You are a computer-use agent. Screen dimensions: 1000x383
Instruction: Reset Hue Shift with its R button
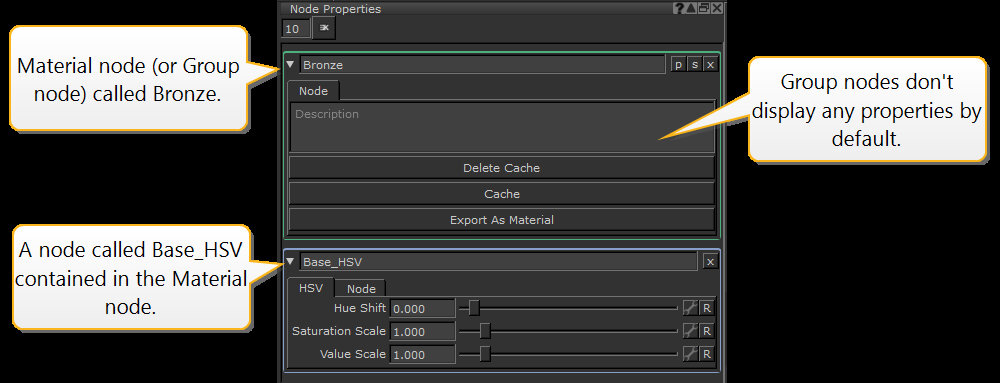(707, 308)
